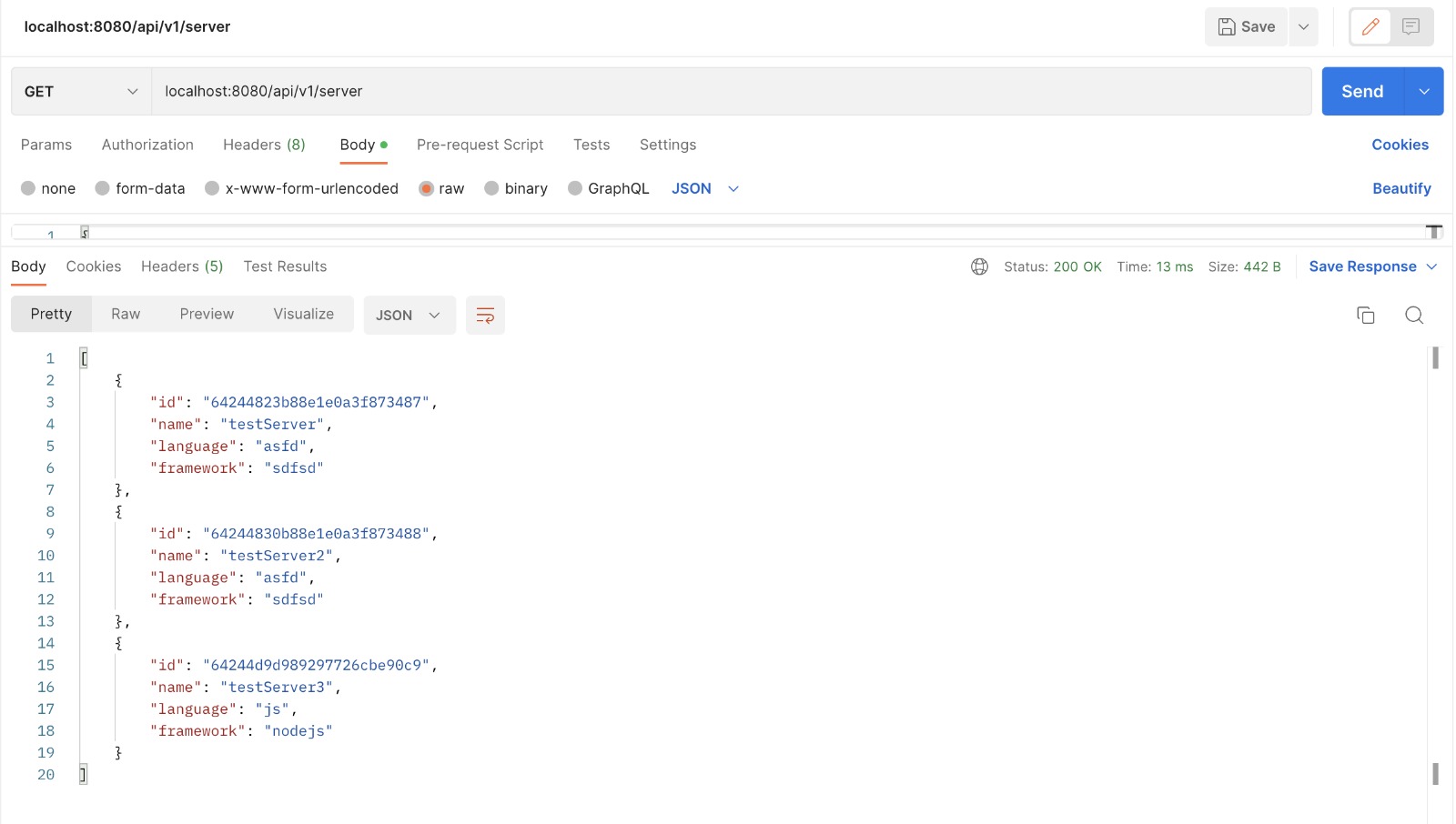This screenshot has width=1456, height=824.
Task: Select the none body type
Action: pos(28,188)
